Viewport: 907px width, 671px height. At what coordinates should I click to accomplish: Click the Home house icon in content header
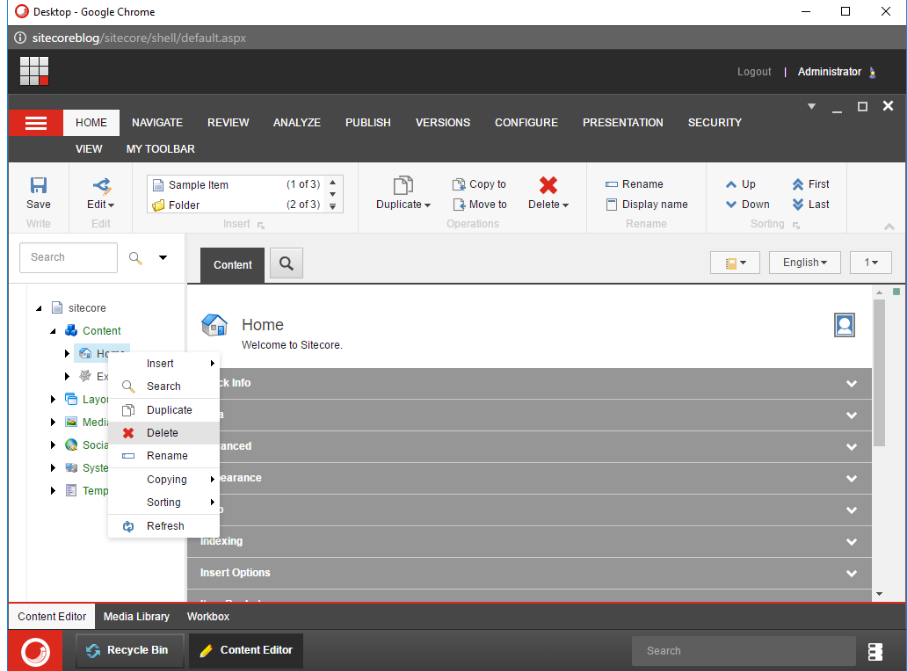click(214, 325)
